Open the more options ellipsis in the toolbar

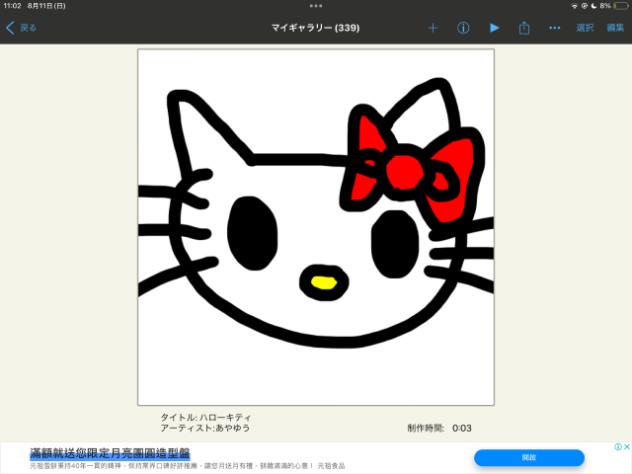[555, 28]
